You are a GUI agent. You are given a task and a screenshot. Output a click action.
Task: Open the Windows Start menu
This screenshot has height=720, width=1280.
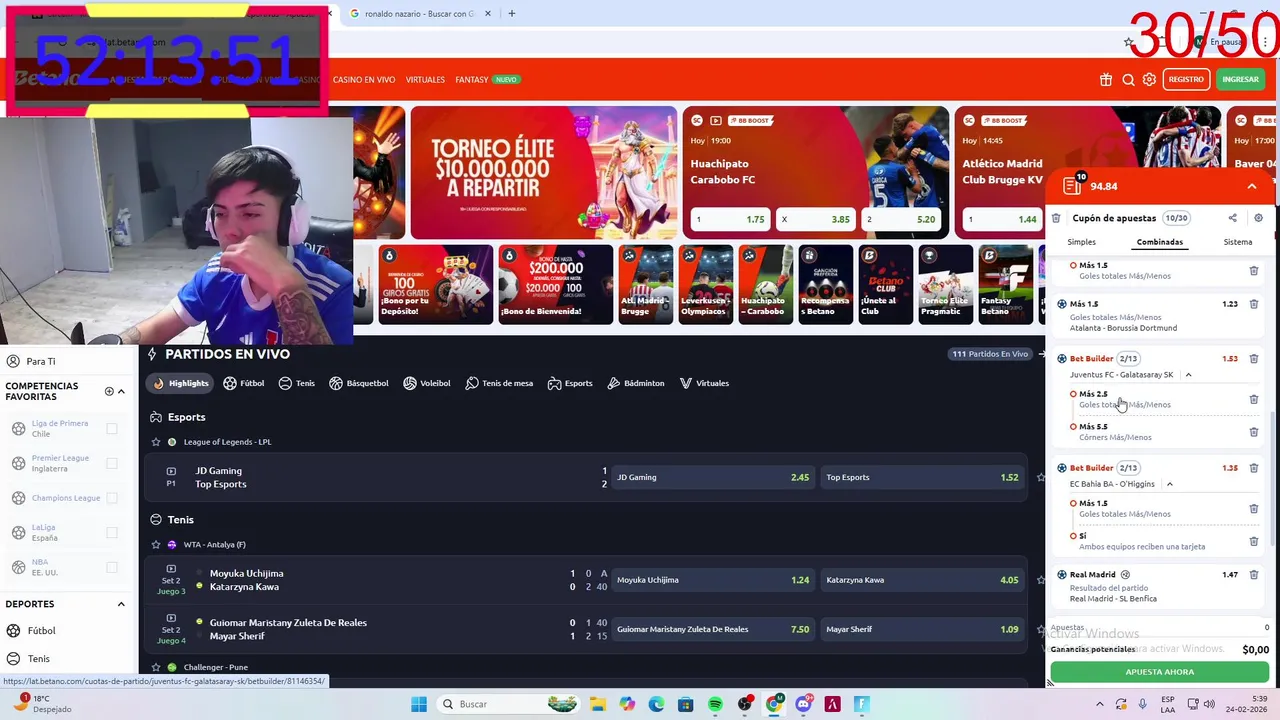tap(419, 704)
